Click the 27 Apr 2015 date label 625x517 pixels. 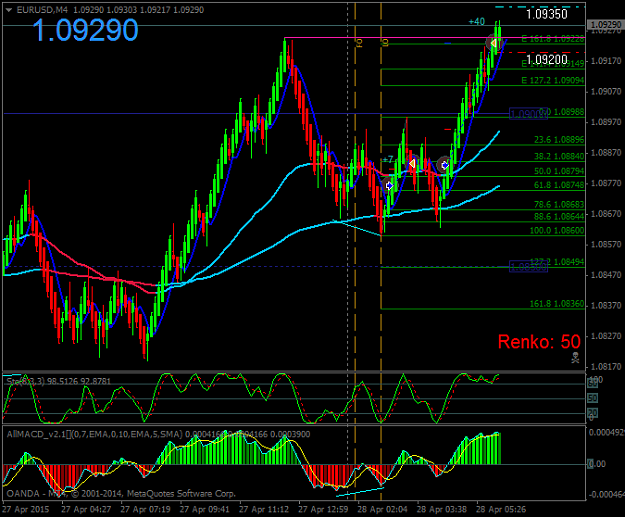[x=26, y=509]
